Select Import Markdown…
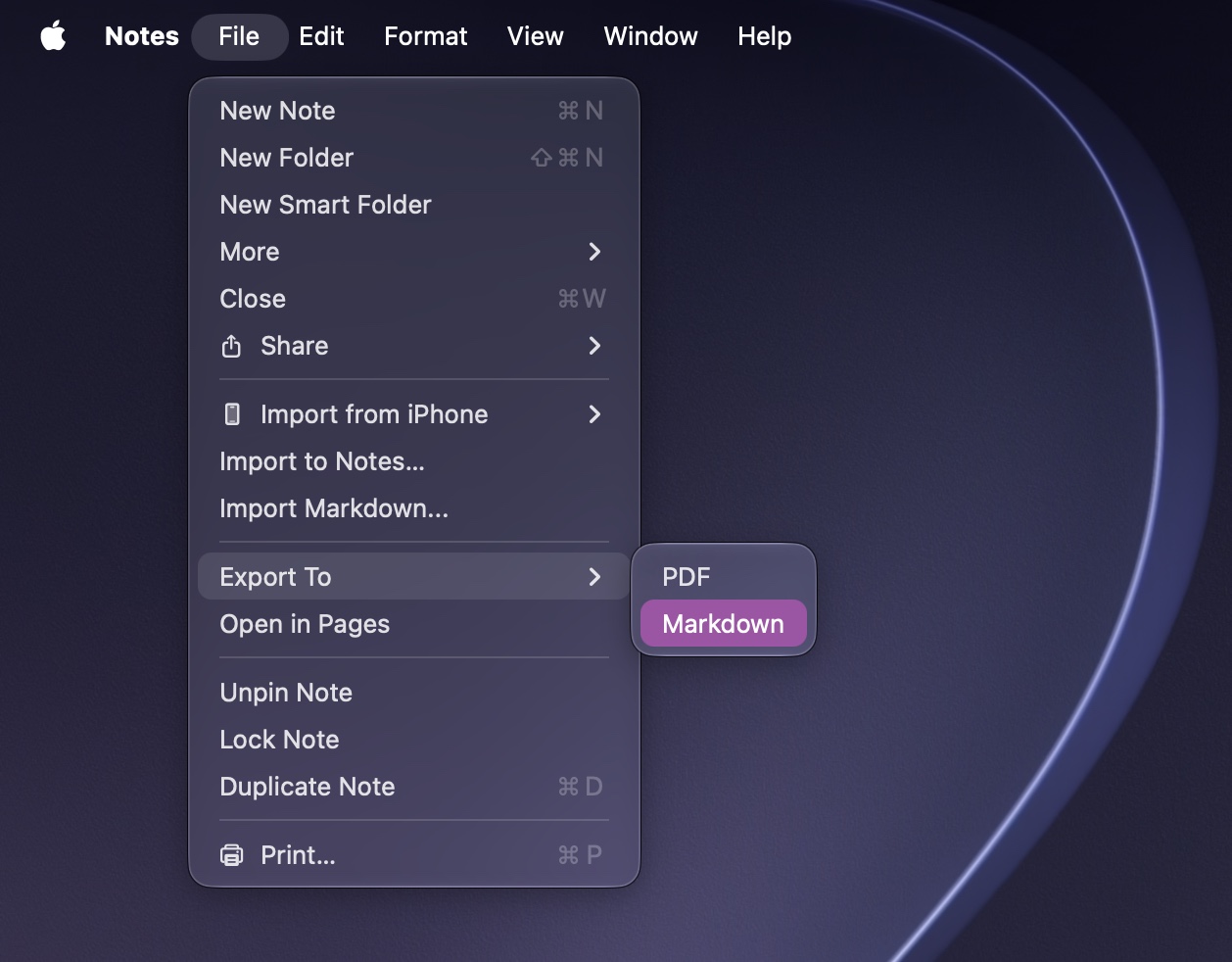 [413, 508]
